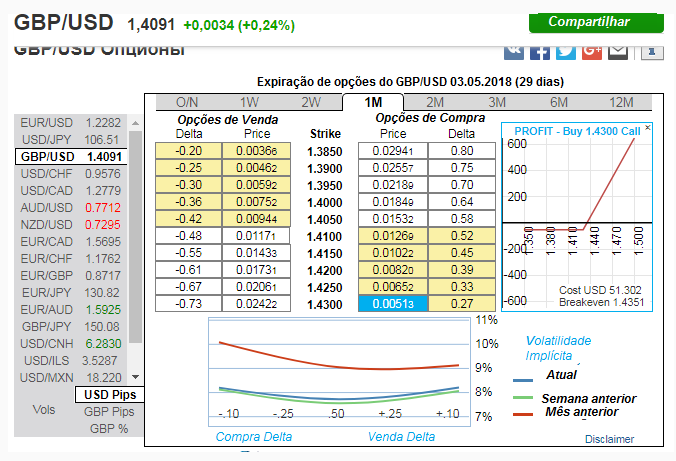Choose the Vols display option
Image resolution: width=676 pixels, height=461 pixels.
44,410
